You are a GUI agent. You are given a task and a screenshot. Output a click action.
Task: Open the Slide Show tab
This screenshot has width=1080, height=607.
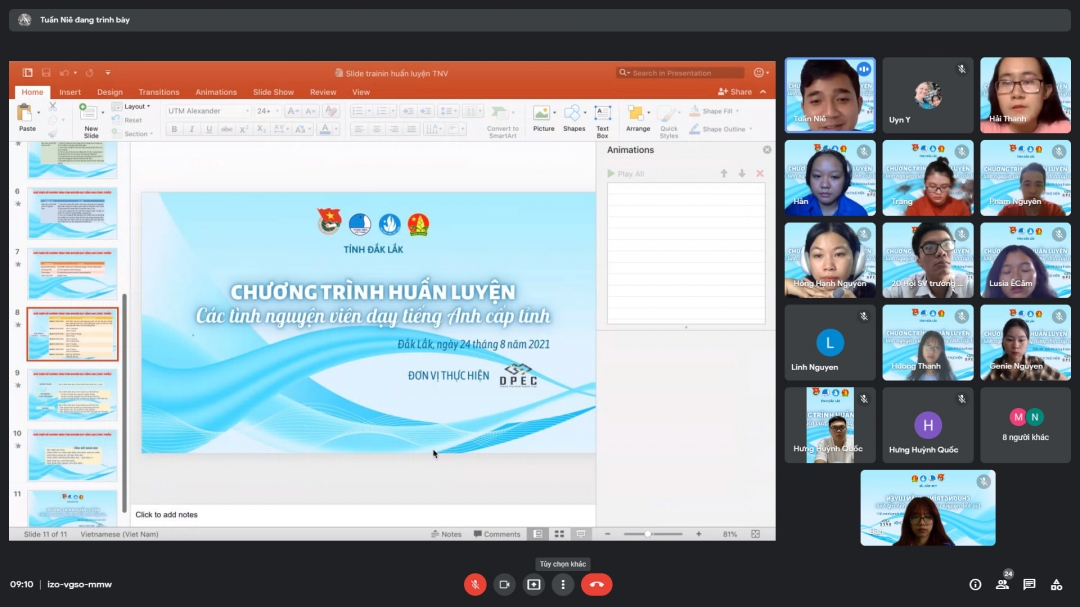pyautogui.click(x=273, y=92)
